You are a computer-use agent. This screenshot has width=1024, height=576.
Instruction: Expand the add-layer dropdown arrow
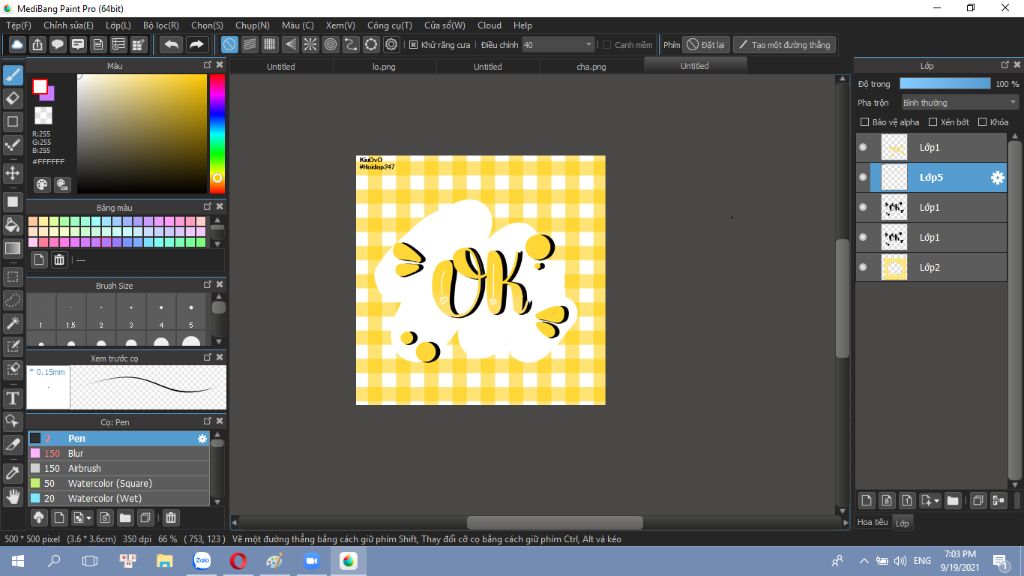pyautogui.click(x=937, y=501)
